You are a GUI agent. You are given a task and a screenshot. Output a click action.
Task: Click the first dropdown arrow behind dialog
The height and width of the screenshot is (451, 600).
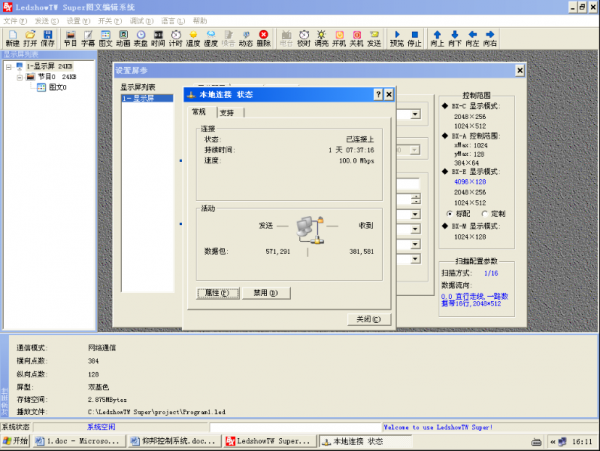(x=415, y=114)
